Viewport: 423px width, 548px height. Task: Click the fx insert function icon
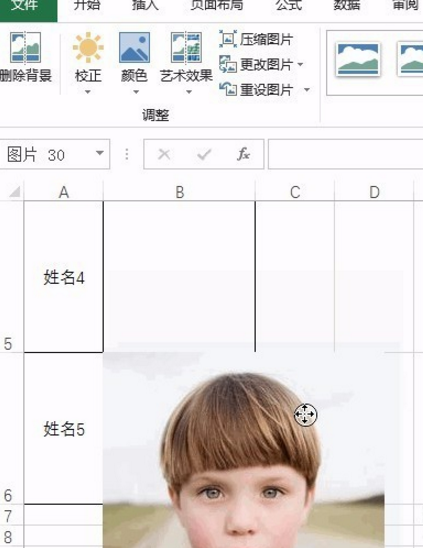click(243, 154)
